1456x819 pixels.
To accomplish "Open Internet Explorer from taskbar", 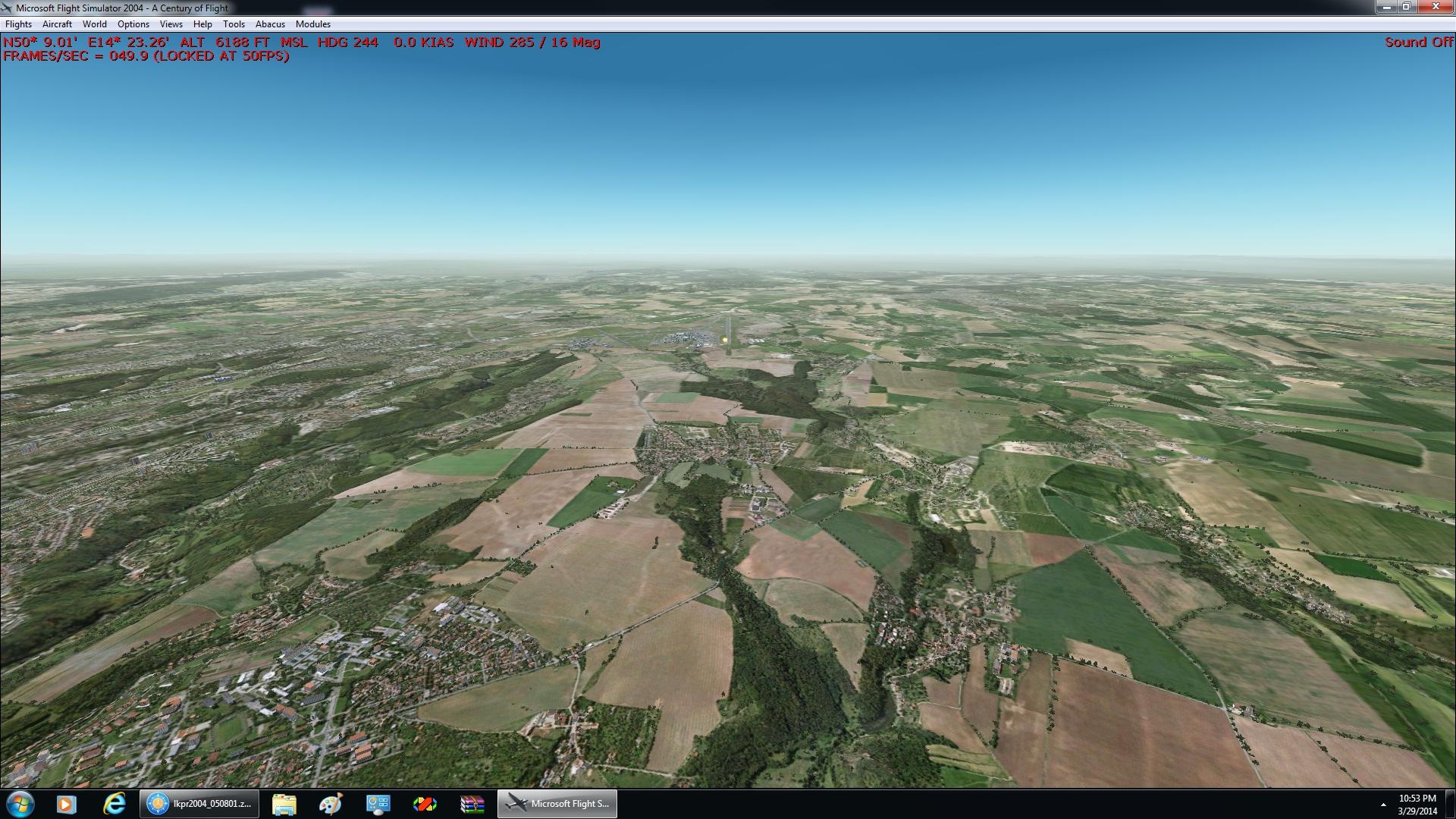I will coord(115,804).
